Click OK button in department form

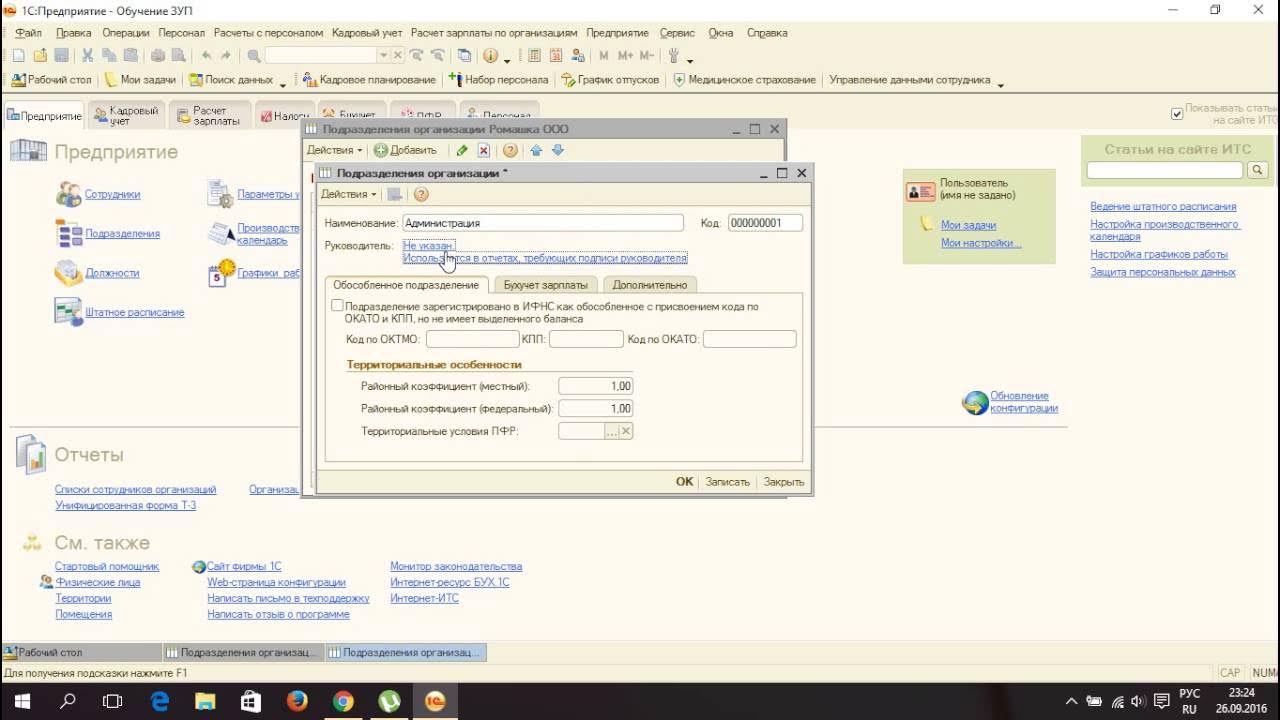coord(684,481)
